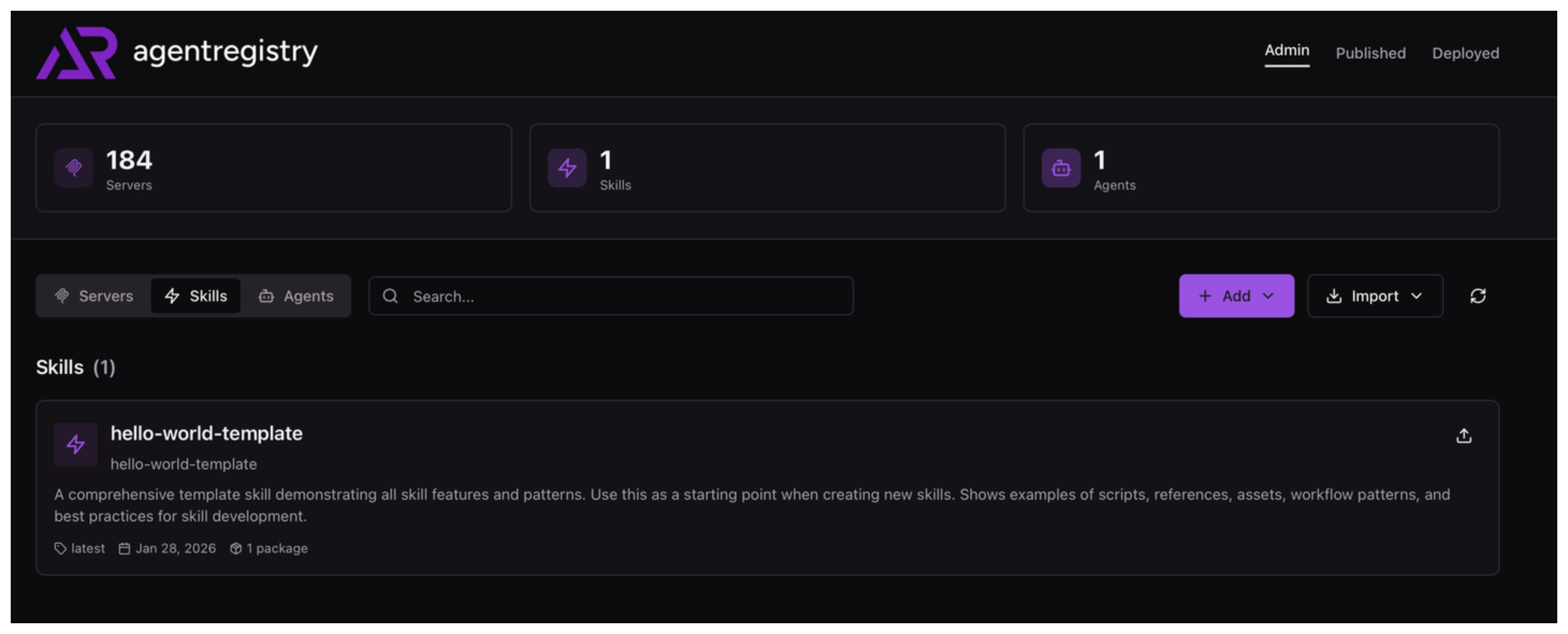
Task: Open the Admin navigation tab
Action: [1286, 51]
